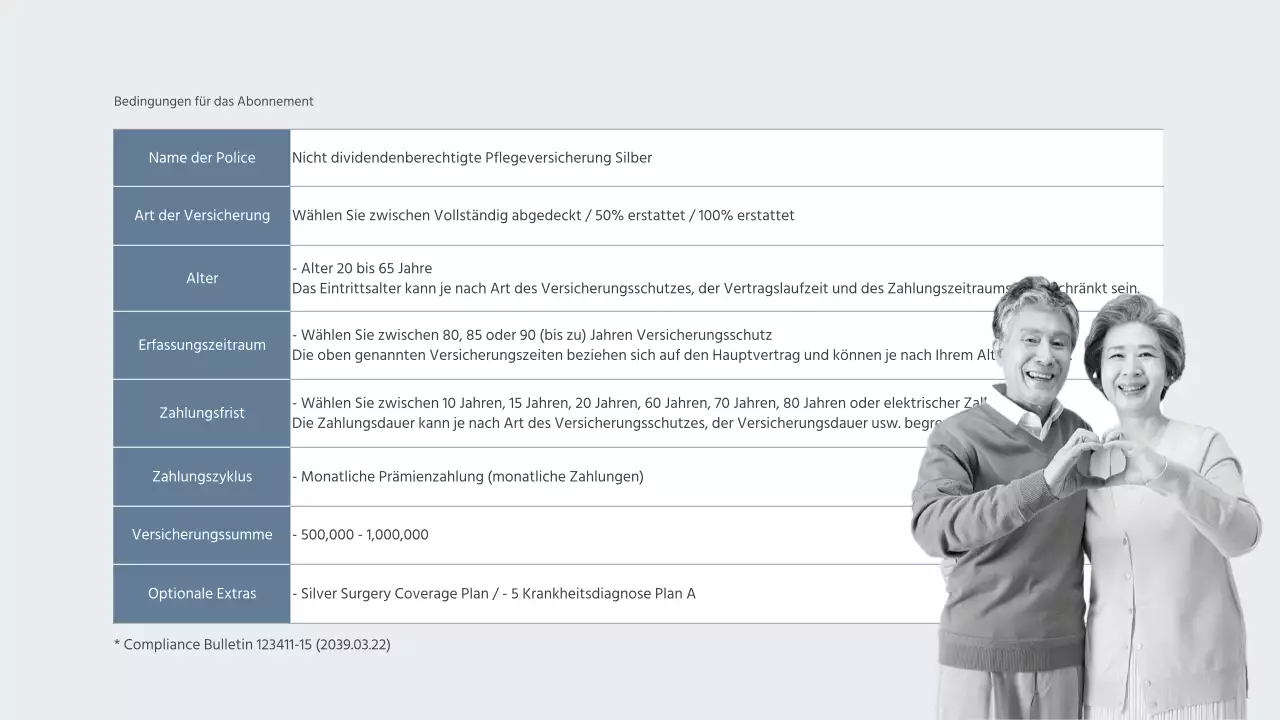Click the 500,000 - 1,000,000 sum text
The image size is (1280, 720).
point(362,534)
